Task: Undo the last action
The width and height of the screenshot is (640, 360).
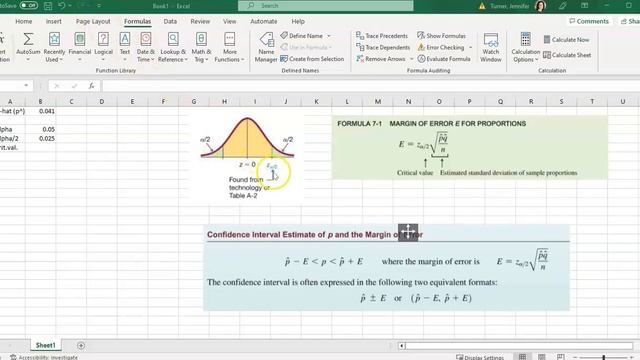Action: (61, 6)
